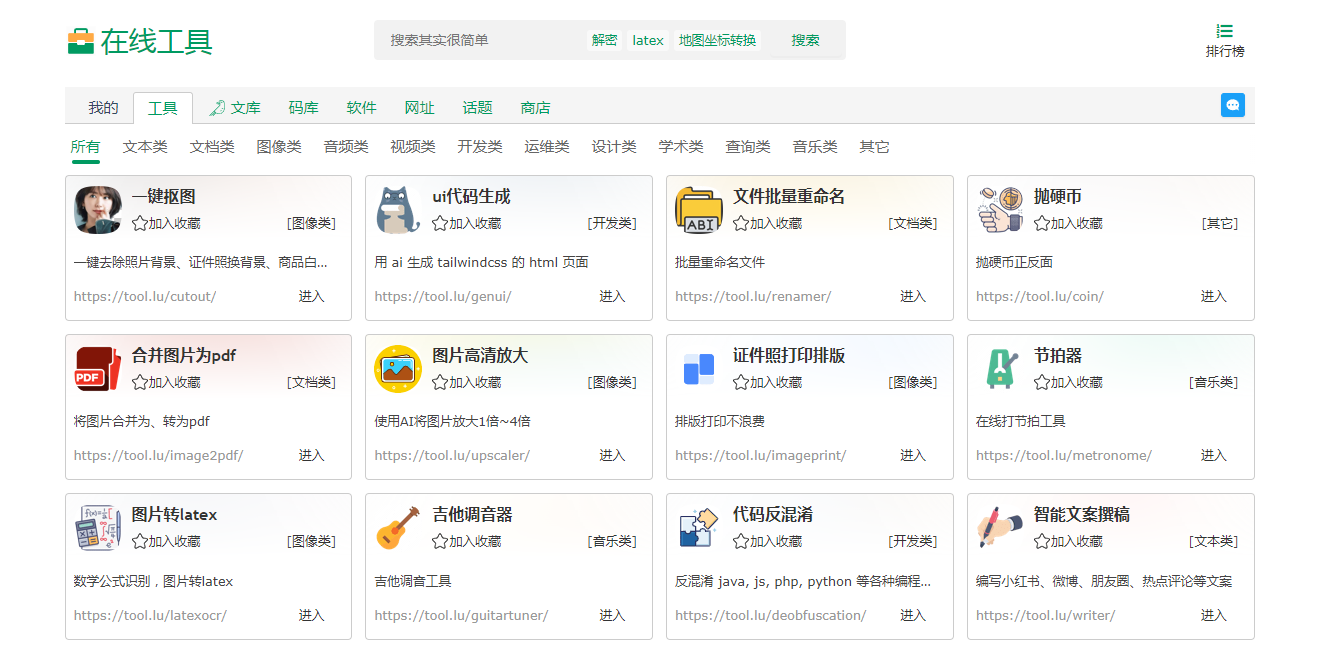1317x650 pixels.
Task: Select the 吉他调音器 guitar icon
Action: click(397, 523)
